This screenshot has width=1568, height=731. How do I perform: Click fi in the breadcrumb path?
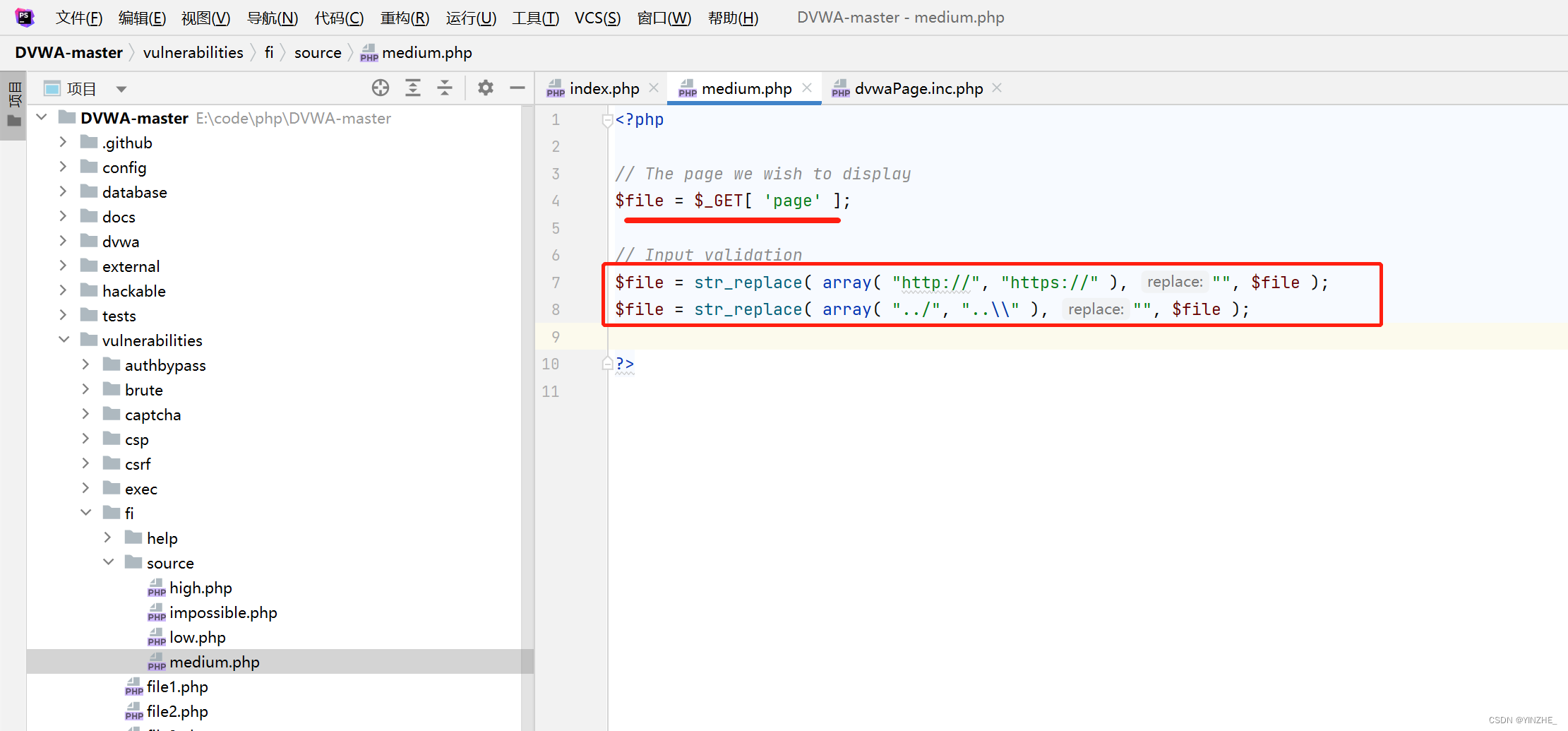[x=269, y=53]
